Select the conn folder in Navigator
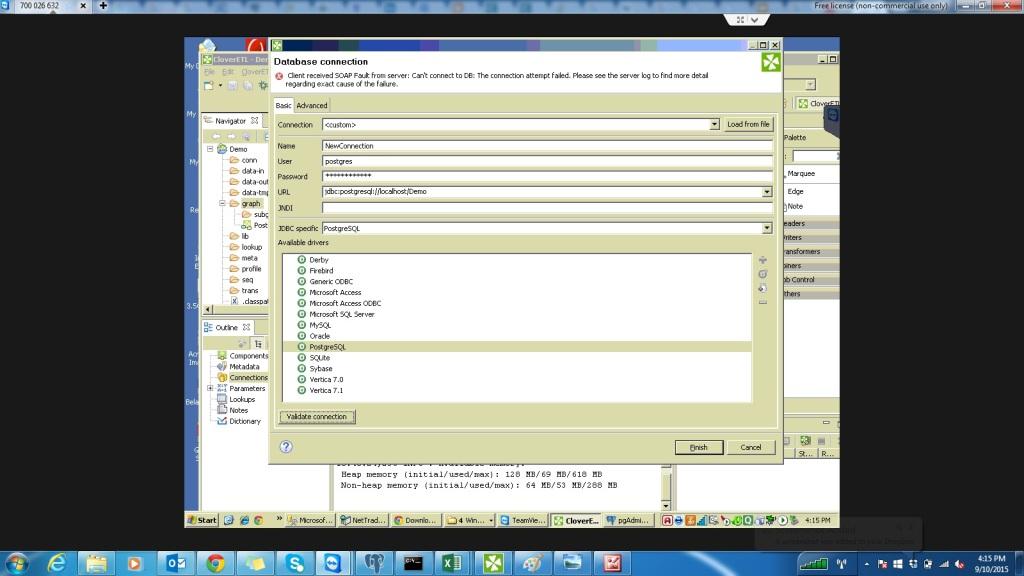The width and height of the screenshot is (1024, 576). 249,160
